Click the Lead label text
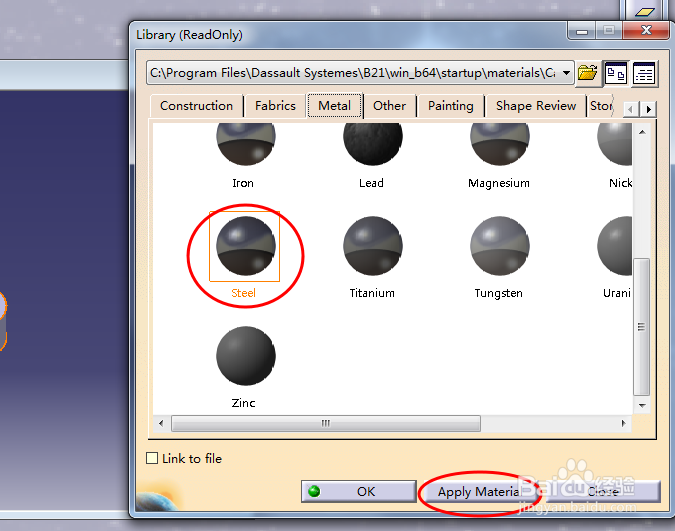The width and height of the screenshot is (675, 531). click(x=371, y=183)
